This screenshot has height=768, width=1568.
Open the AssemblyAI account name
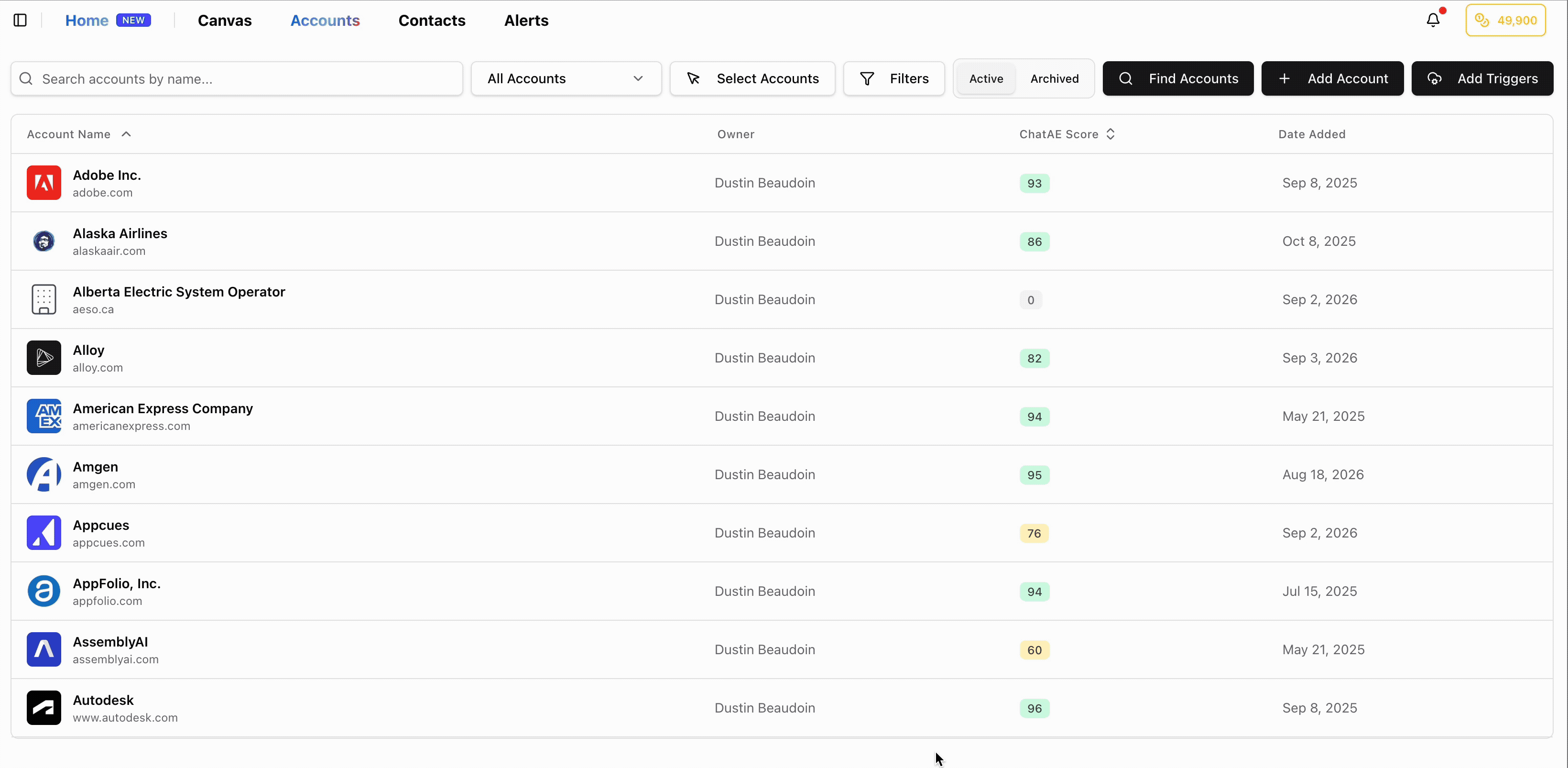pos(110,642)
